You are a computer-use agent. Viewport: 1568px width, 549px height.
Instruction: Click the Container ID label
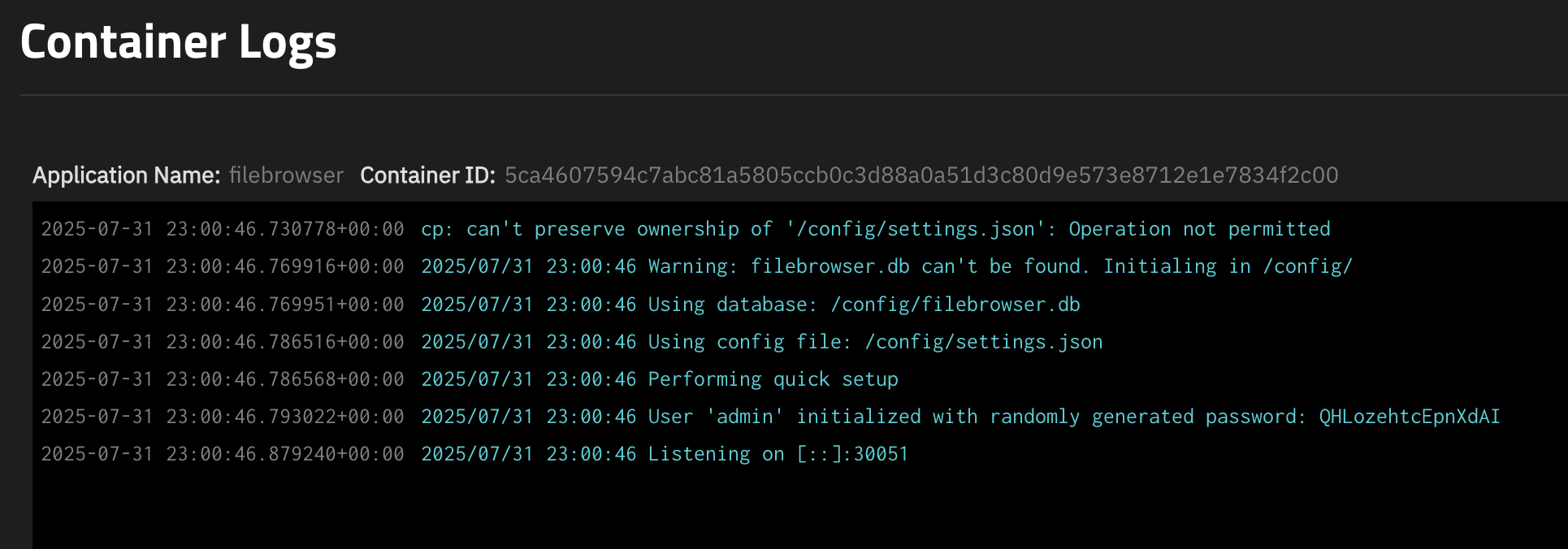(x=427, y=175)
